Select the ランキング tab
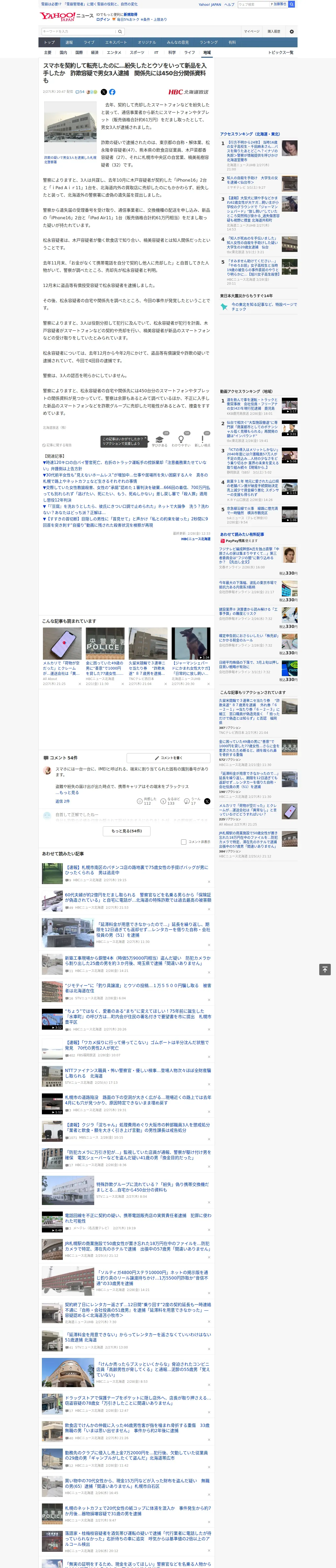Viewport: 336px width, 1568px height. tap(209, 43)
